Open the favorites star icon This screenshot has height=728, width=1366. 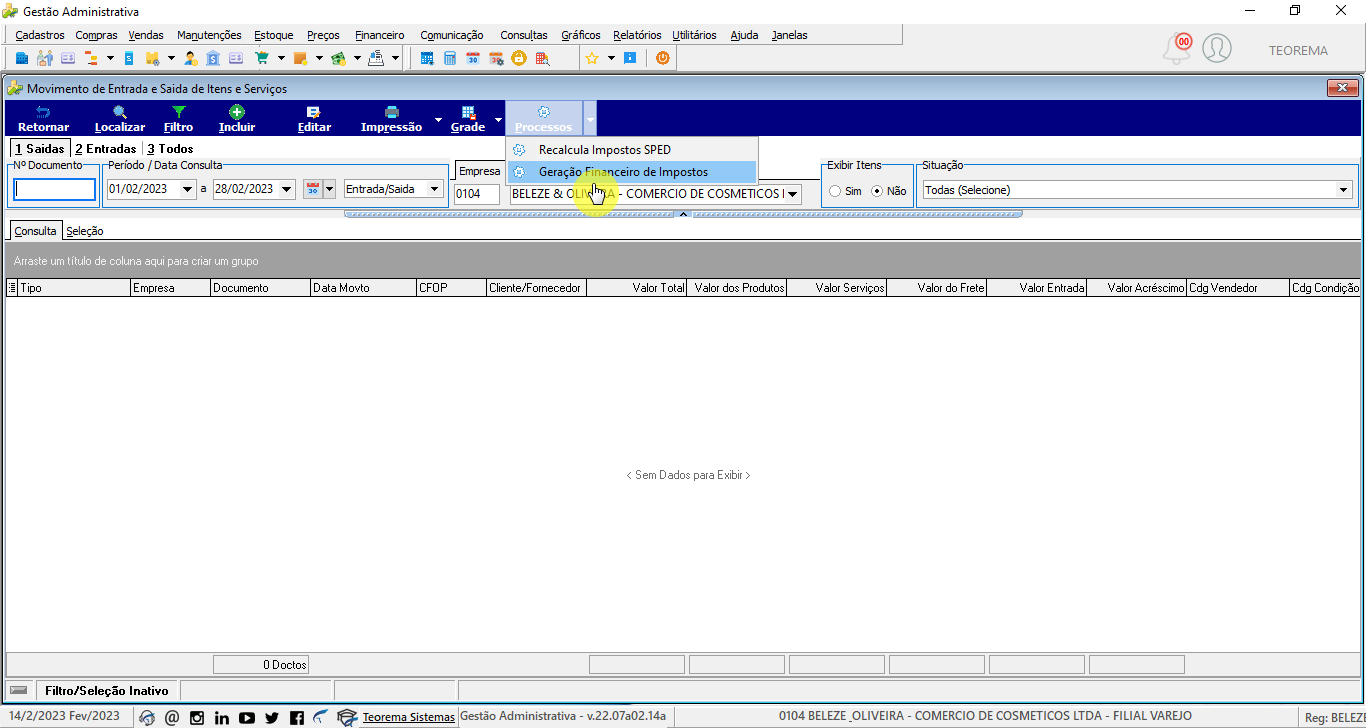(592, 58)
